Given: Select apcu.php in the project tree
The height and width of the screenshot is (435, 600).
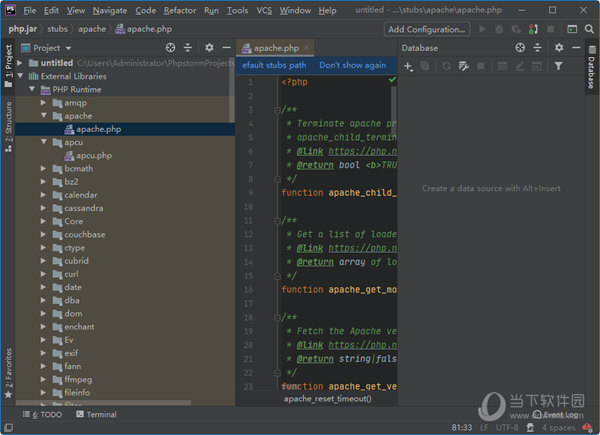Looking at the screenshot, I should click(94, 155).
